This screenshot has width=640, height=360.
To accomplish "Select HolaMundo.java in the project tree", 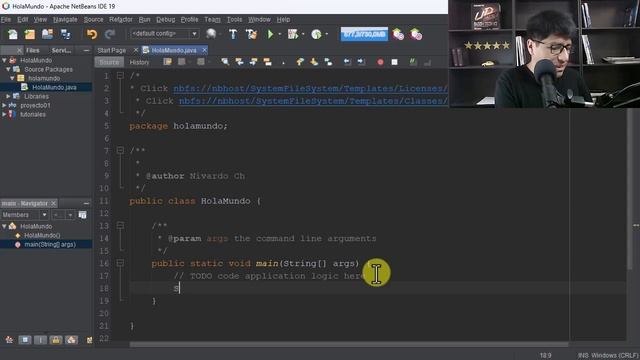I will [54, 87].
